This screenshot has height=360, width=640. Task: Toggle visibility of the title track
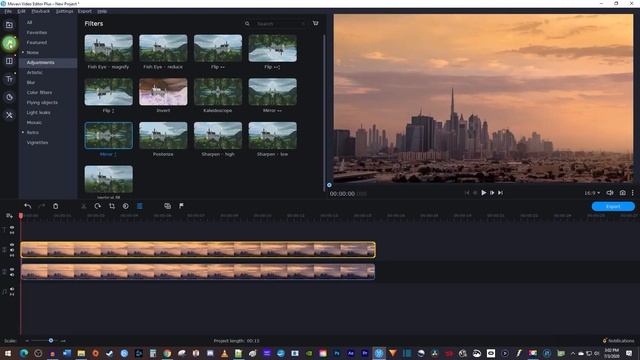pos(12,227)
